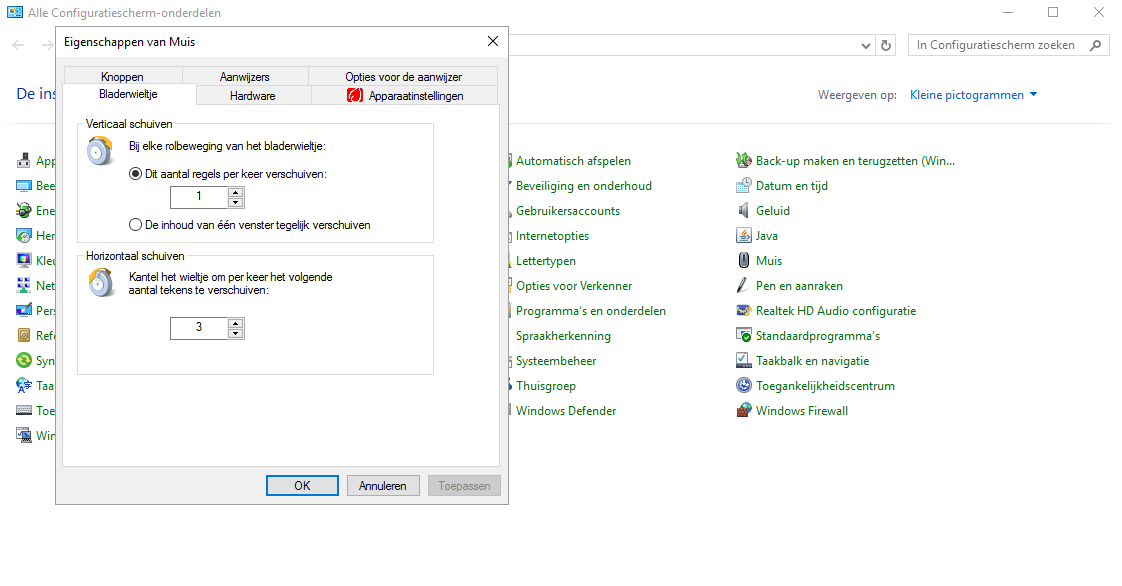Click the red Apparaatinstellingen tab icon
This screenshot has width=1122, height=586.
355,95
